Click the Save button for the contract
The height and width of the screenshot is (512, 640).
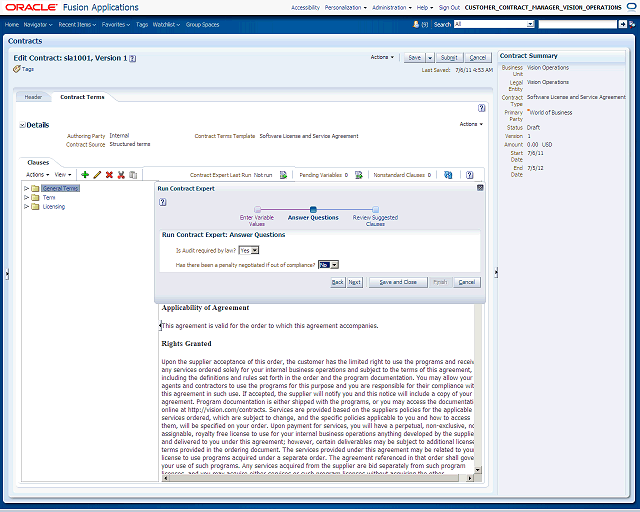click(415, 58)
